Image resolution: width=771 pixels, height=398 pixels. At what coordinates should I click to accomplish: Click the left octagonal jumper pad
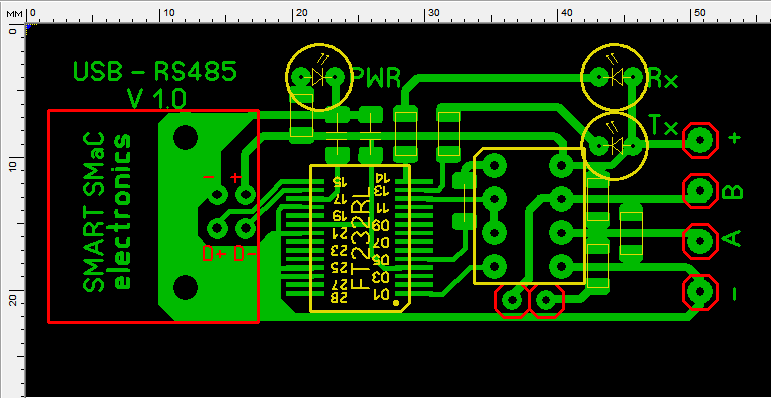[512, 300]
